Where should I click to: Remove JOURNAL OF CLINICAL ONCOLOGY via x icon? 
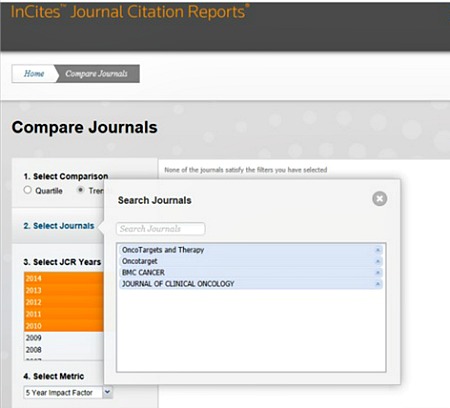click(378, 284)
